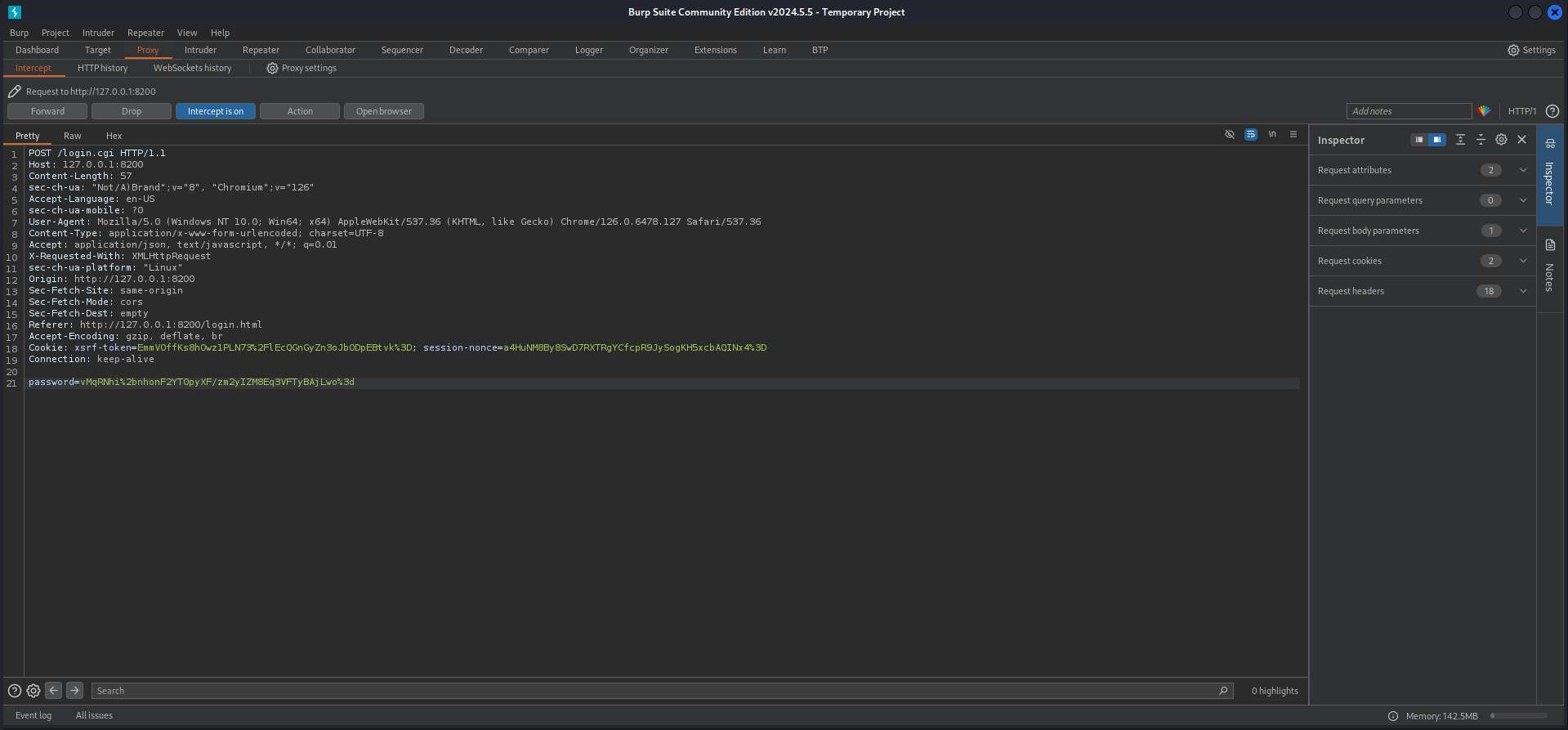Image resolution: width=1568 pixels, height=730 pixels.
Task: Forward the intercepted request
Action: (x=47, y=111)
